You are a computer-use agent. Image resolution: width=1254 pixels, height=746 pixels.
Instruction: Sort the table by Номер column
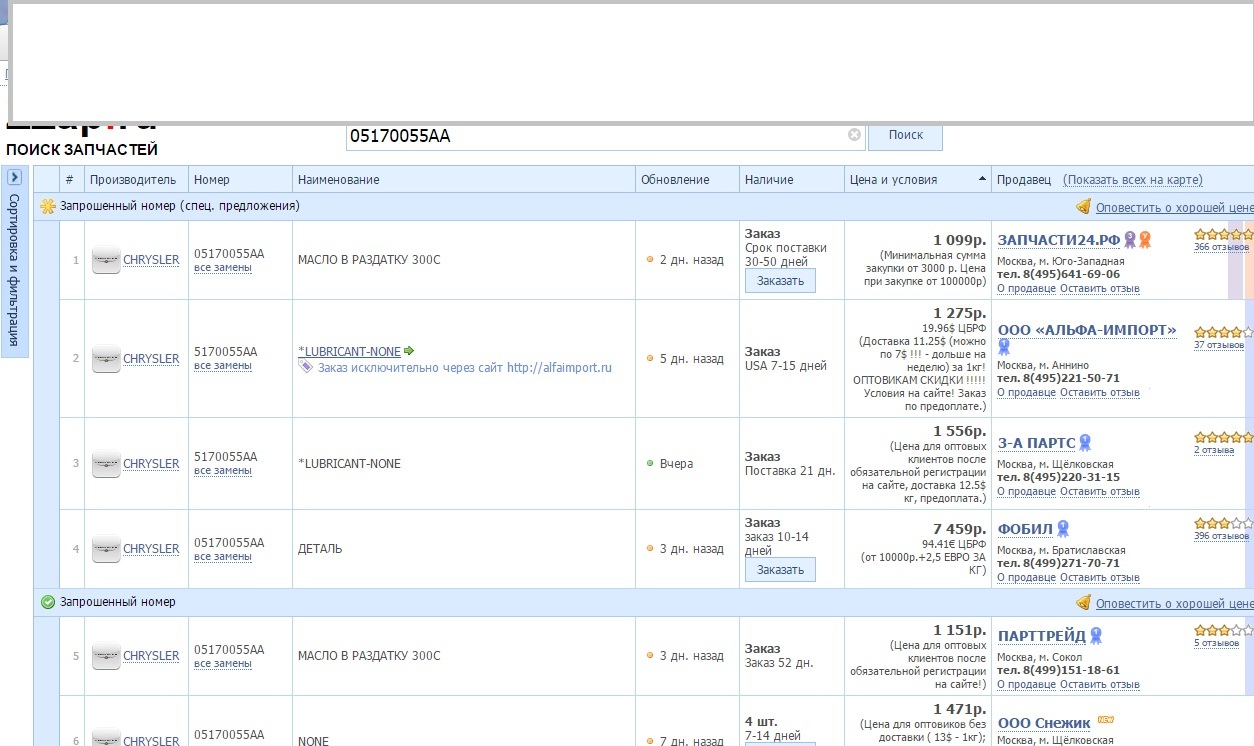(212, 180)
